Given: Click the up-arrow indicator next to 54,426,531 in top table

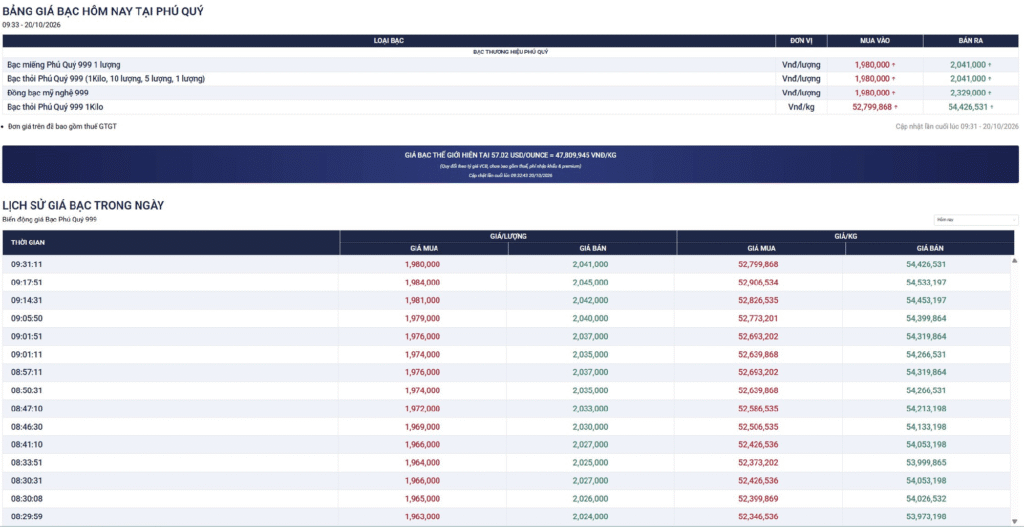Looking at the screenshot, I should click(992, 107).
